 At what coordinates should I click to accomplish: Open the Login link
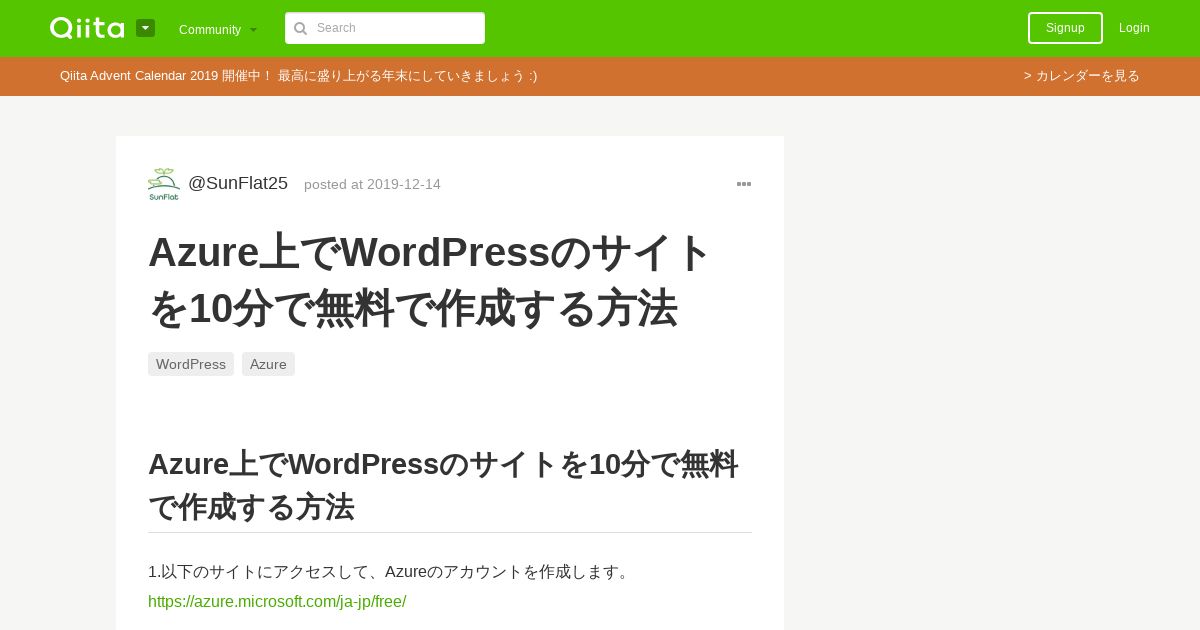pos(1134,28)
